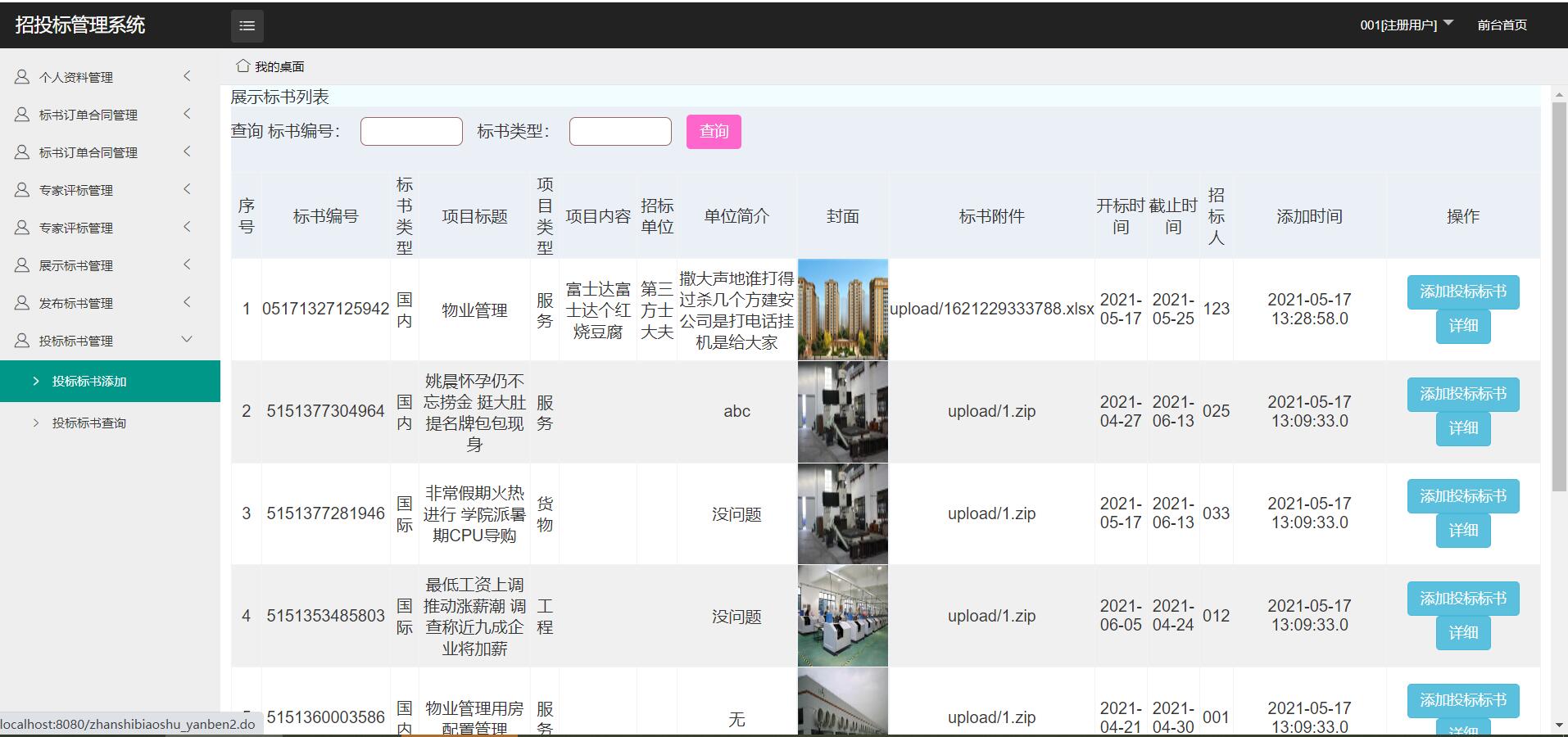Open cover thumbnail in row 5151377304964
This screenshot has width=1568, height=737.
[x=843, y=412]
